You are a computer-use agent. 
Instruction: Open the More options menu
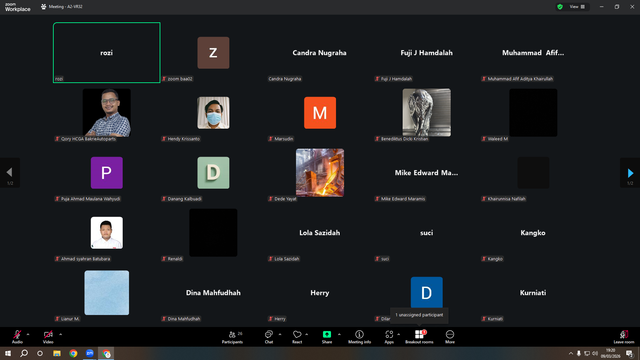click(450, 337)
